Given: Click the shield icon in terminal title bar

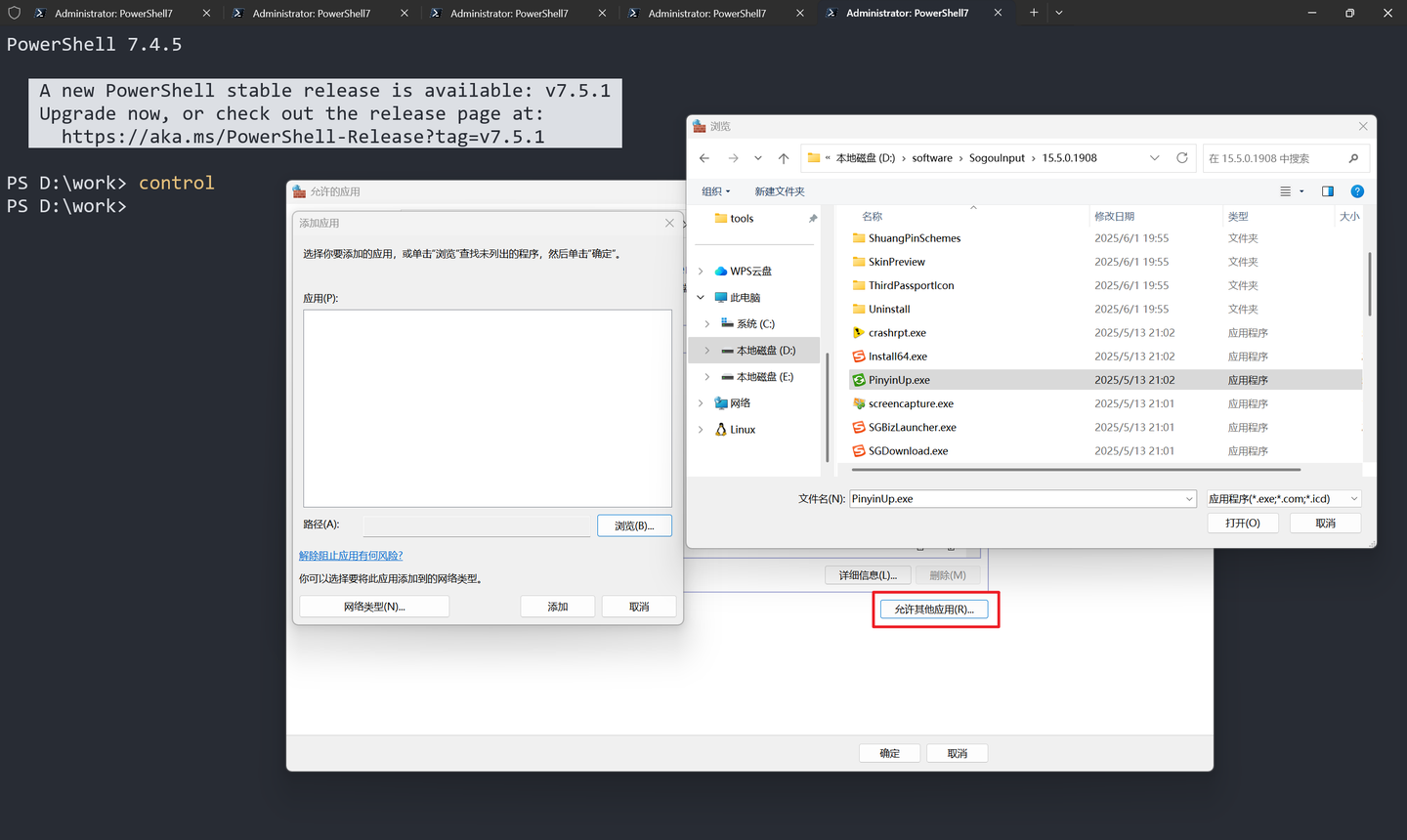Looking at the screenshot, I should [x=14, y=13].
